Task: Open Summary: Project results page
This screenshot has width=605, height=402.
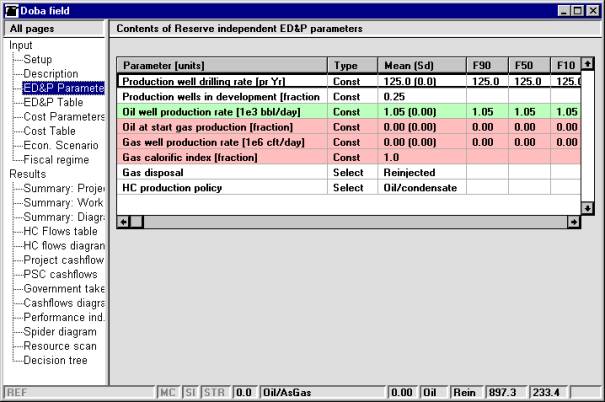Action: [x=64, y=188]
